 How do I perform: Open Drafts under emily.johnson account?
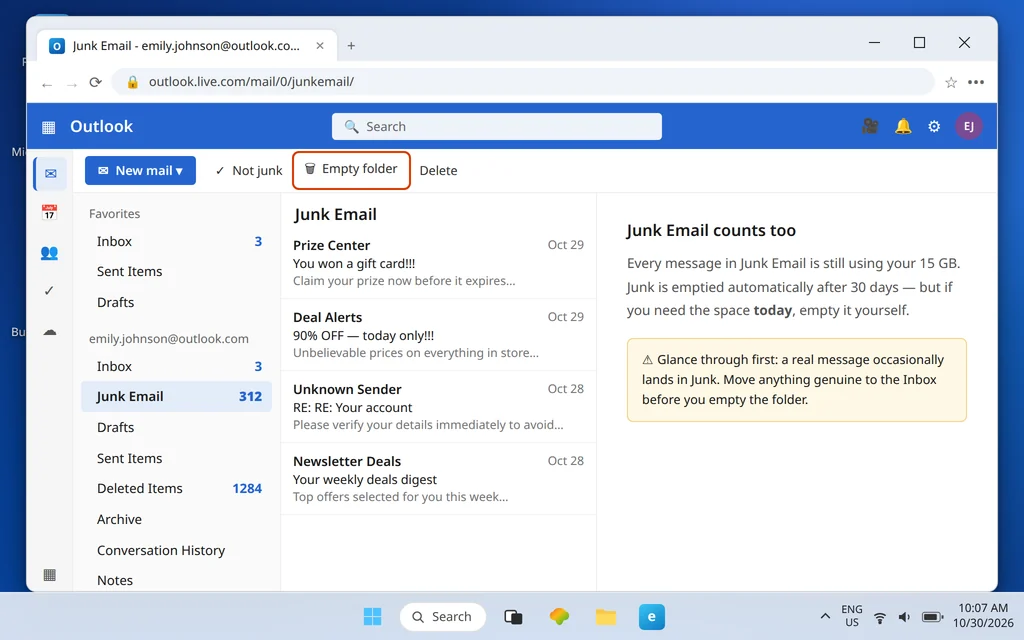pos(176,427)
